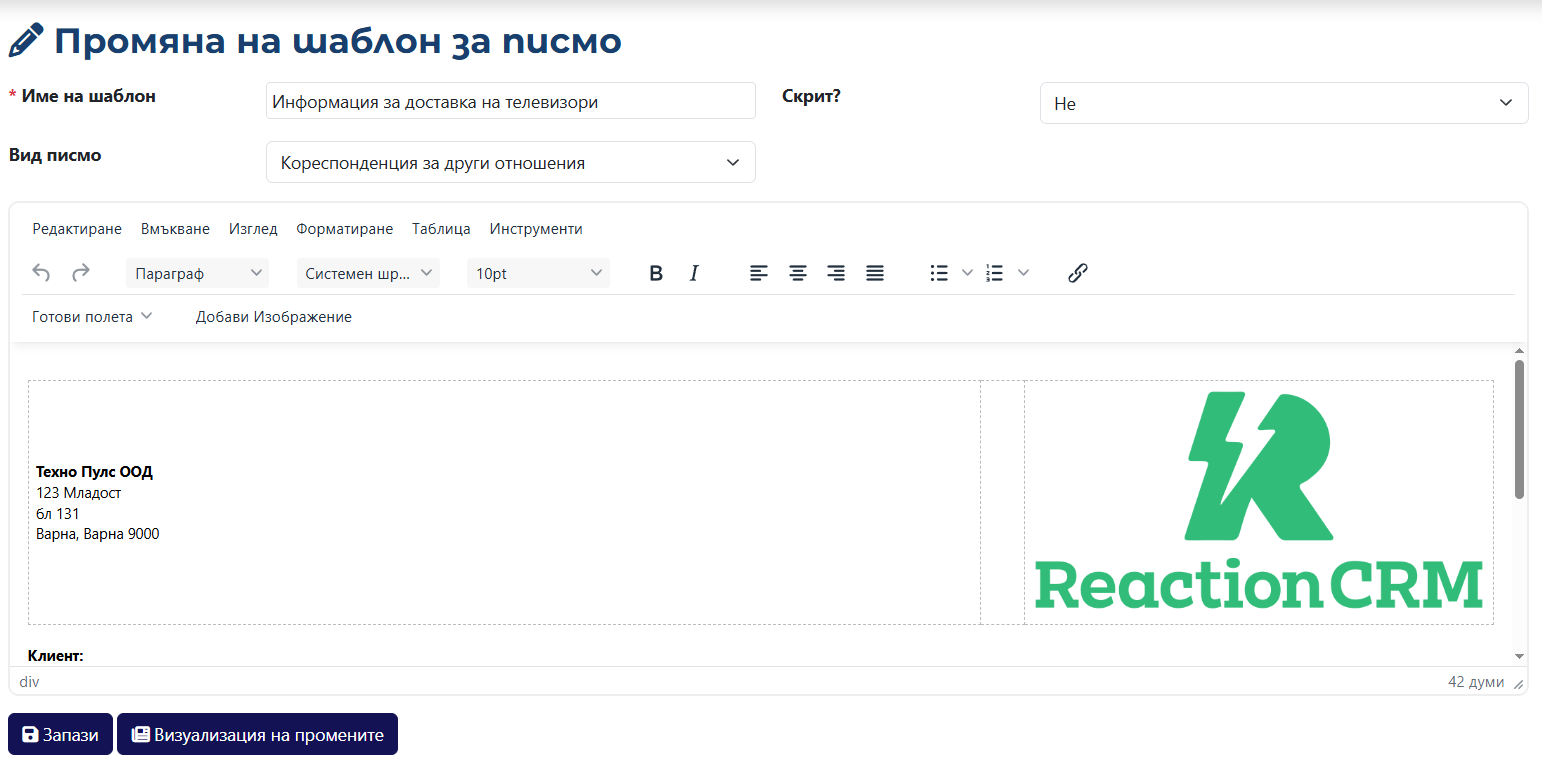Click the editor resize handle icon
The width and height of the screenshot is (1542, 760).
1518,684
